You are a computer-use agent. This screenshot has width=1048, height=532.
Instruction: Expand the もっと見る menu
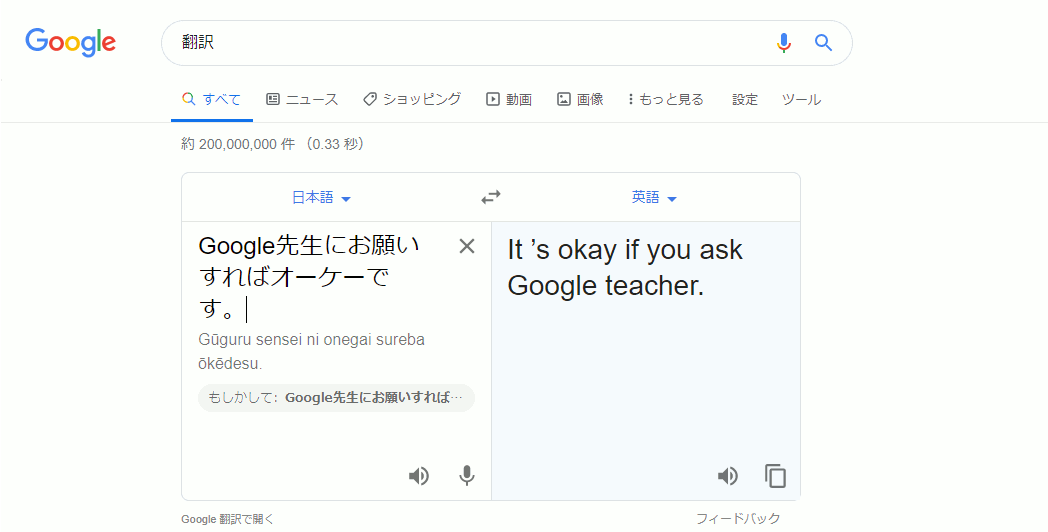click(x=666, y=100)
